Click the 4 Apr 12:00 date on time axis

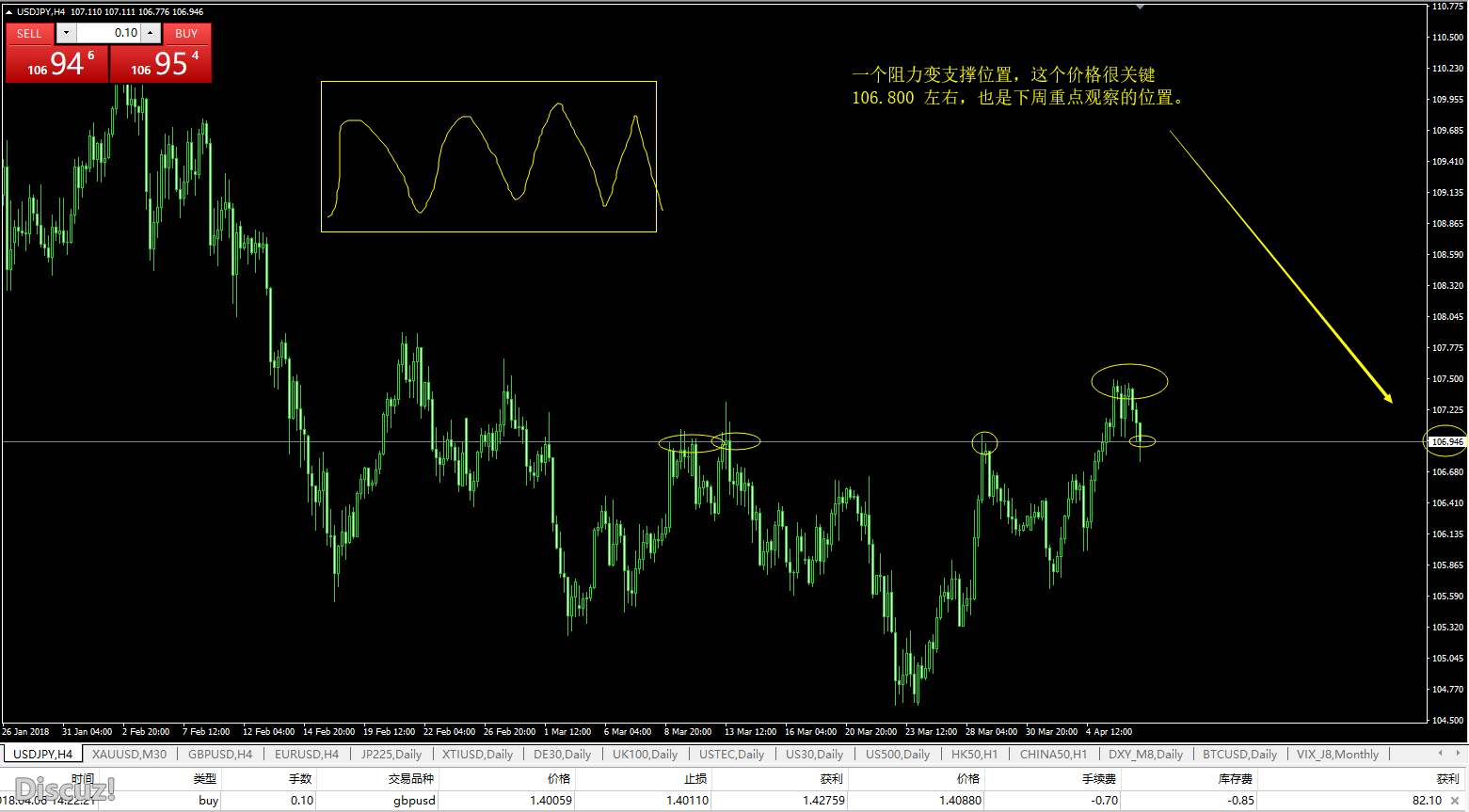(1109, 731)
